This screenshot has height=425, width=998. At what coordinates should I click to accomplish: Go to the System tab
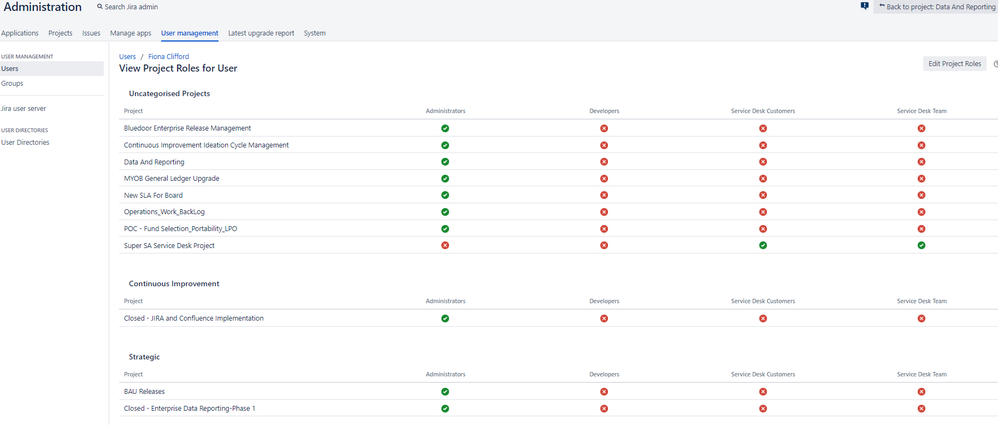tap(314, 33)
